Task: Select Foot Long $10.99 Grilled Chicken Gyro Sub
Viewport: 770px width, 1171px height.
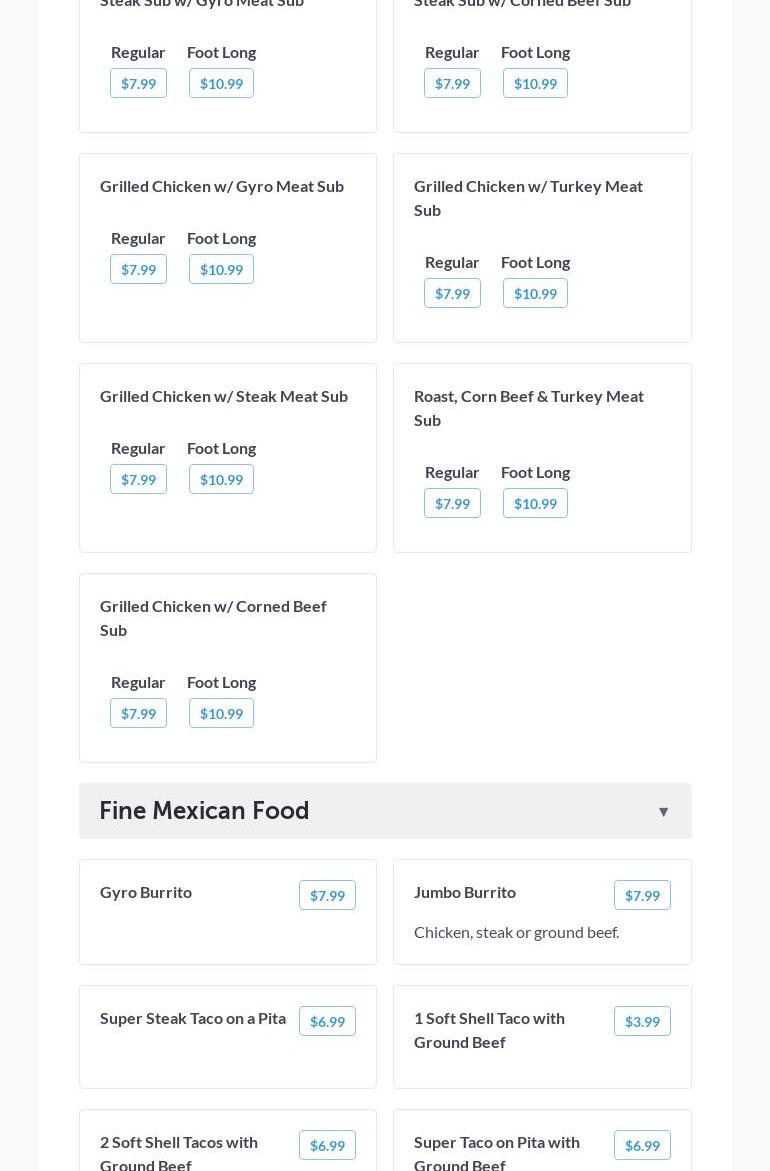Action: click(x=221, y=269)
